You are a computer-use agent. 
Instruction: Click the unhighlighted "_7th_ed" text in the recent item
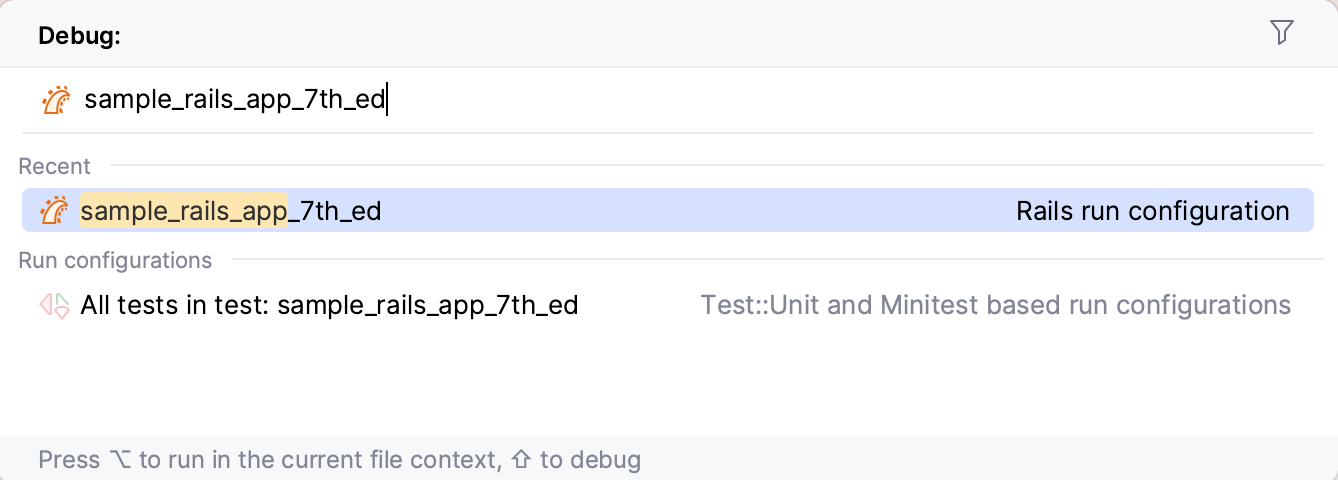point(335,211)
